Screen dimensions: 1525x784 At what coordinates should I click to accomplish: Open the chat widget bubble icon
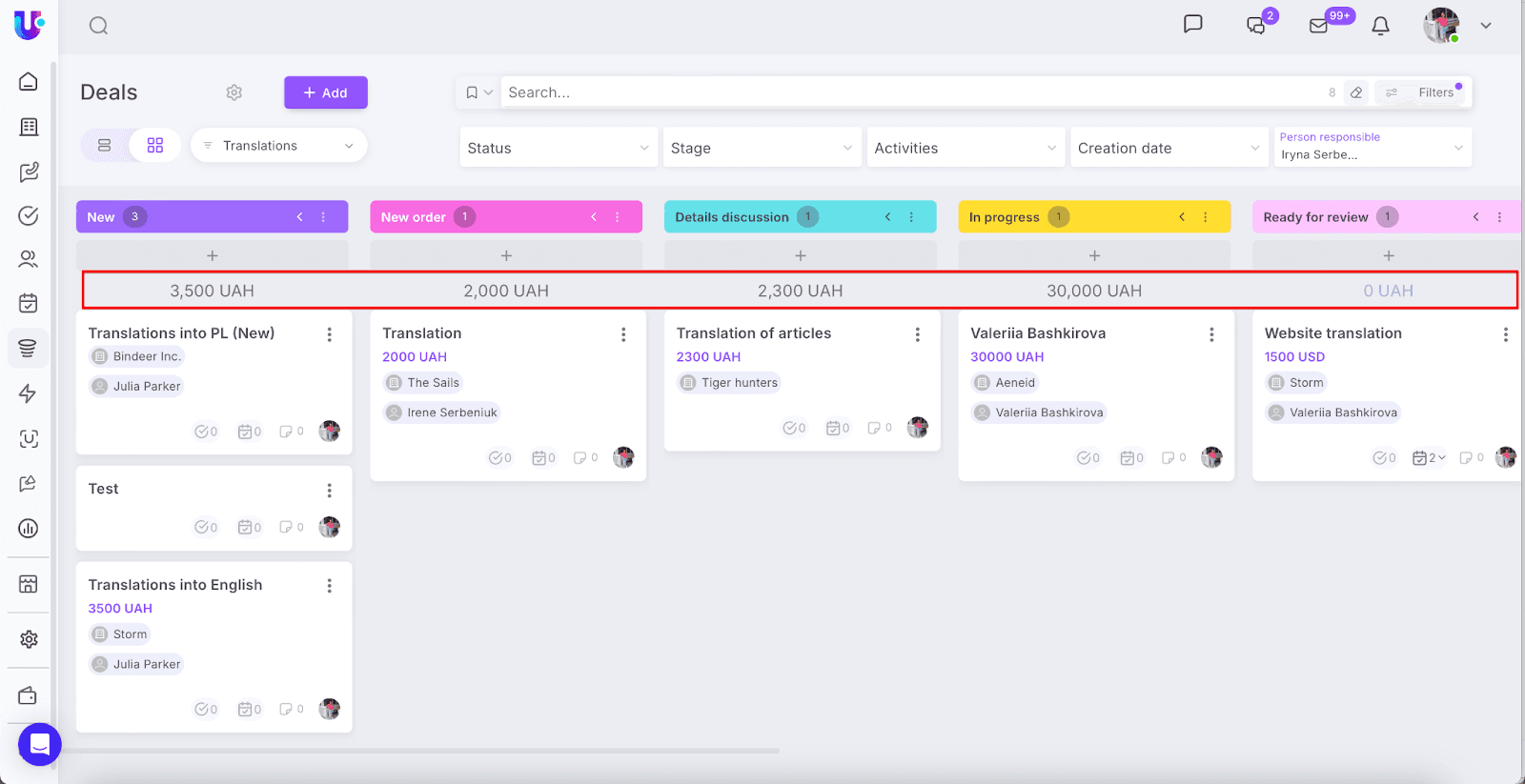point(39,744)
